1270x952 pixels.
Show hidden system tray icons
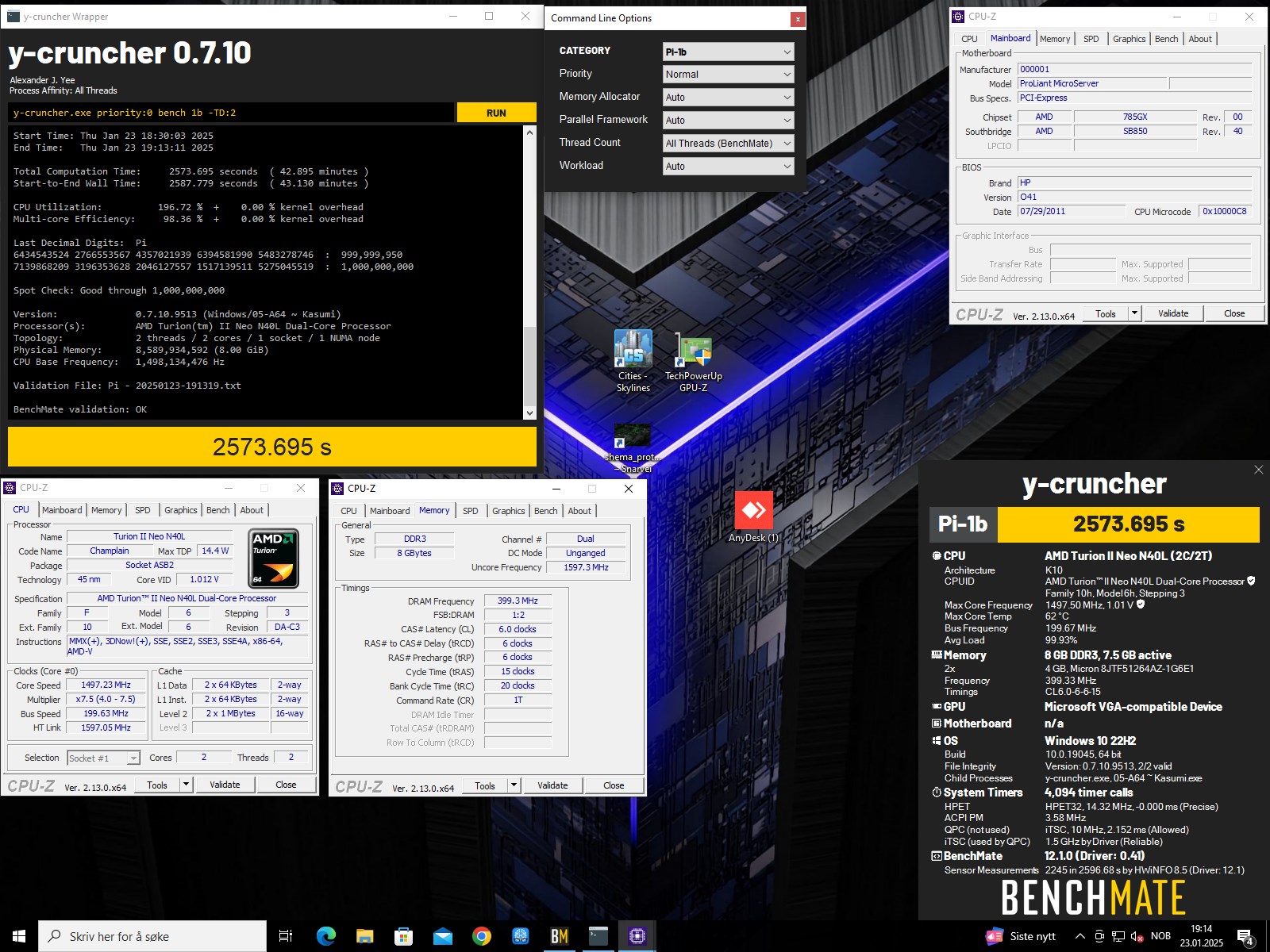[1079, 936]
